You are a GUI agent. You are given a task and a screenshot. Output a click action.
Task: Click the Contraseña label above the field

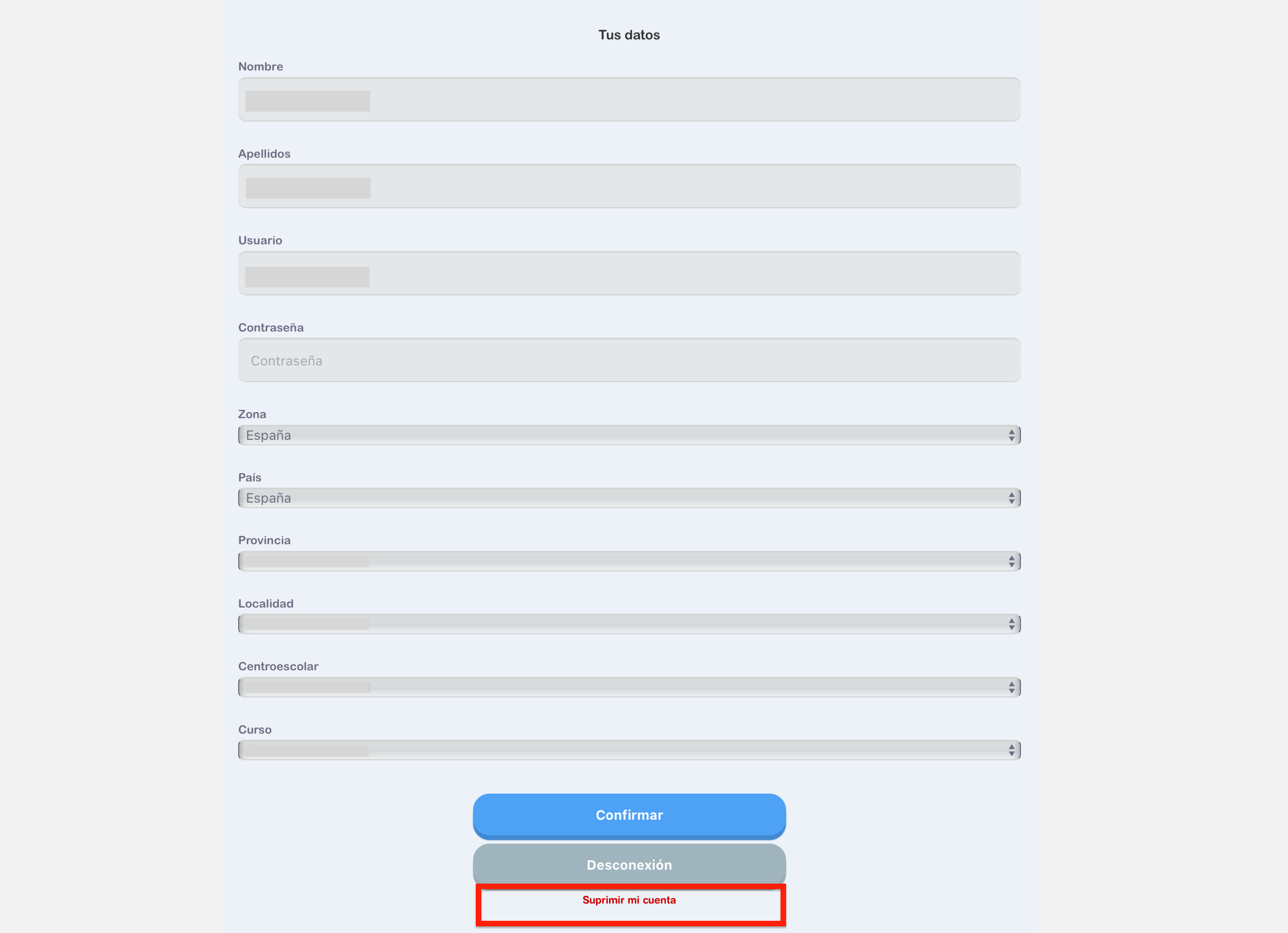271,328
